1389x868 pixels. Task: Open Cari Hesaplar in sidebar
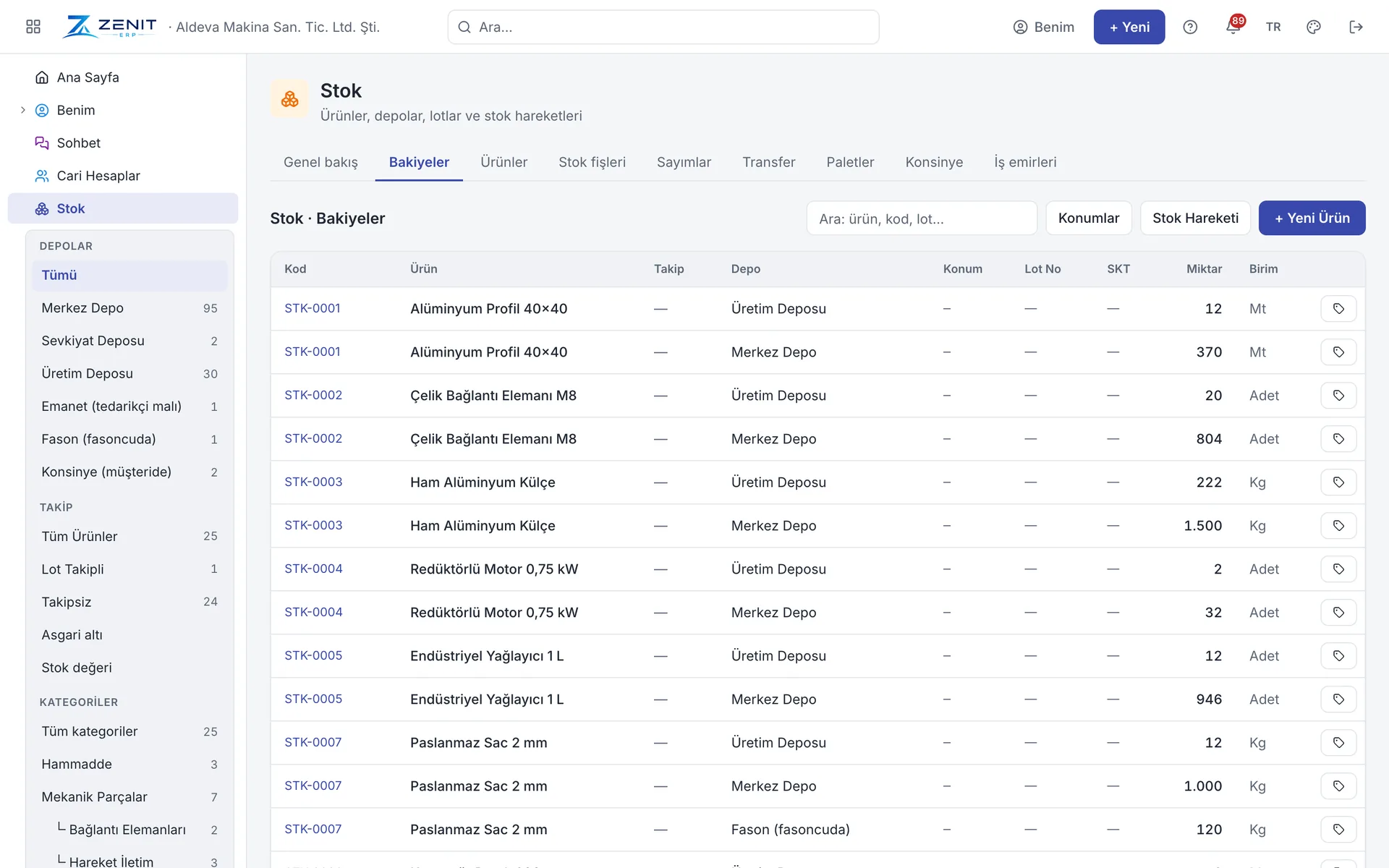tap(123, 176)
